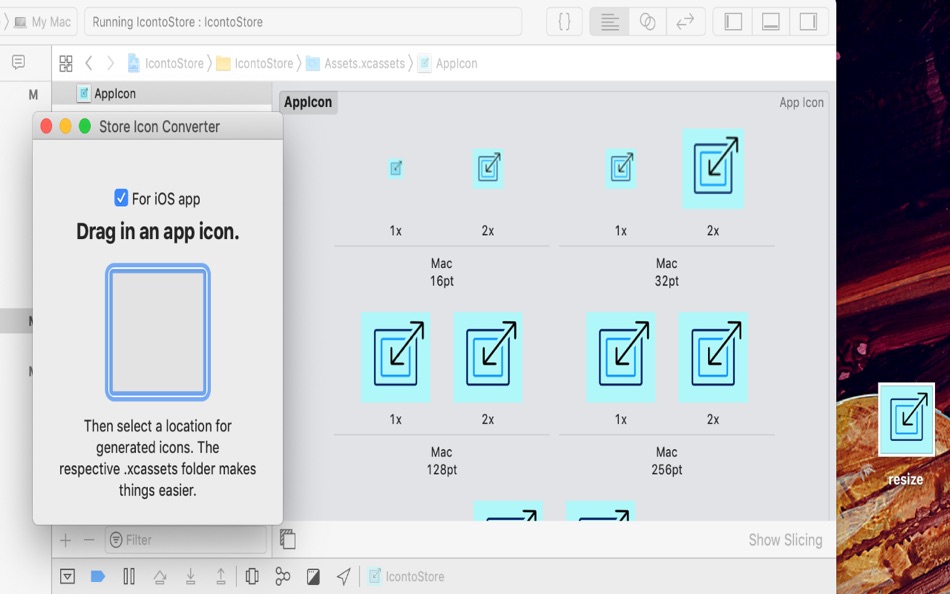The image size is (950, 594).
Task: Enable the For iOS app checkbox
Action: (x=120, y=196)
